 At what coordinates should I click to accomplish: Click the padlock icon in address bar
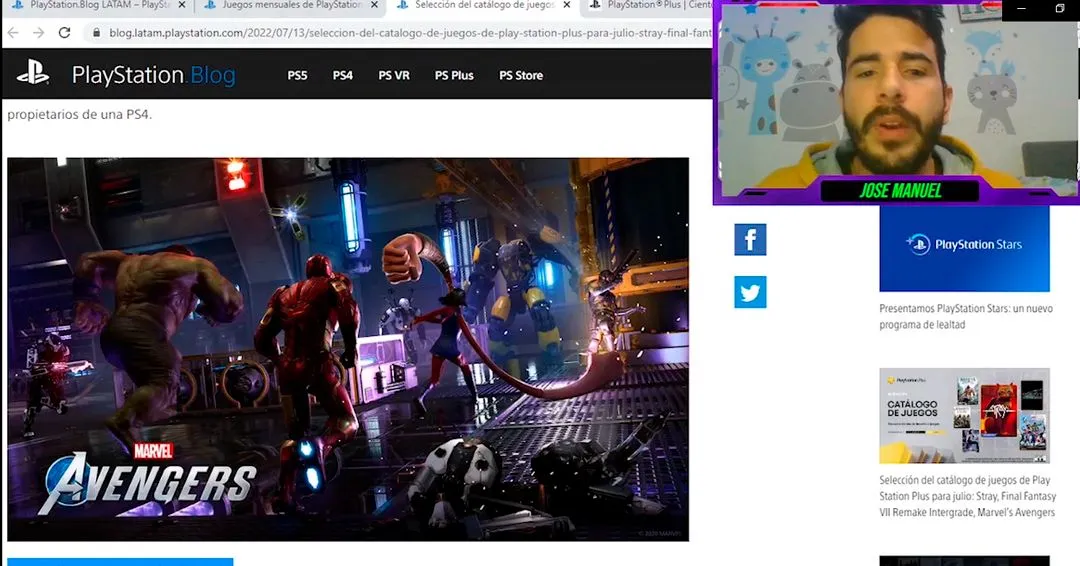[96, 32]
